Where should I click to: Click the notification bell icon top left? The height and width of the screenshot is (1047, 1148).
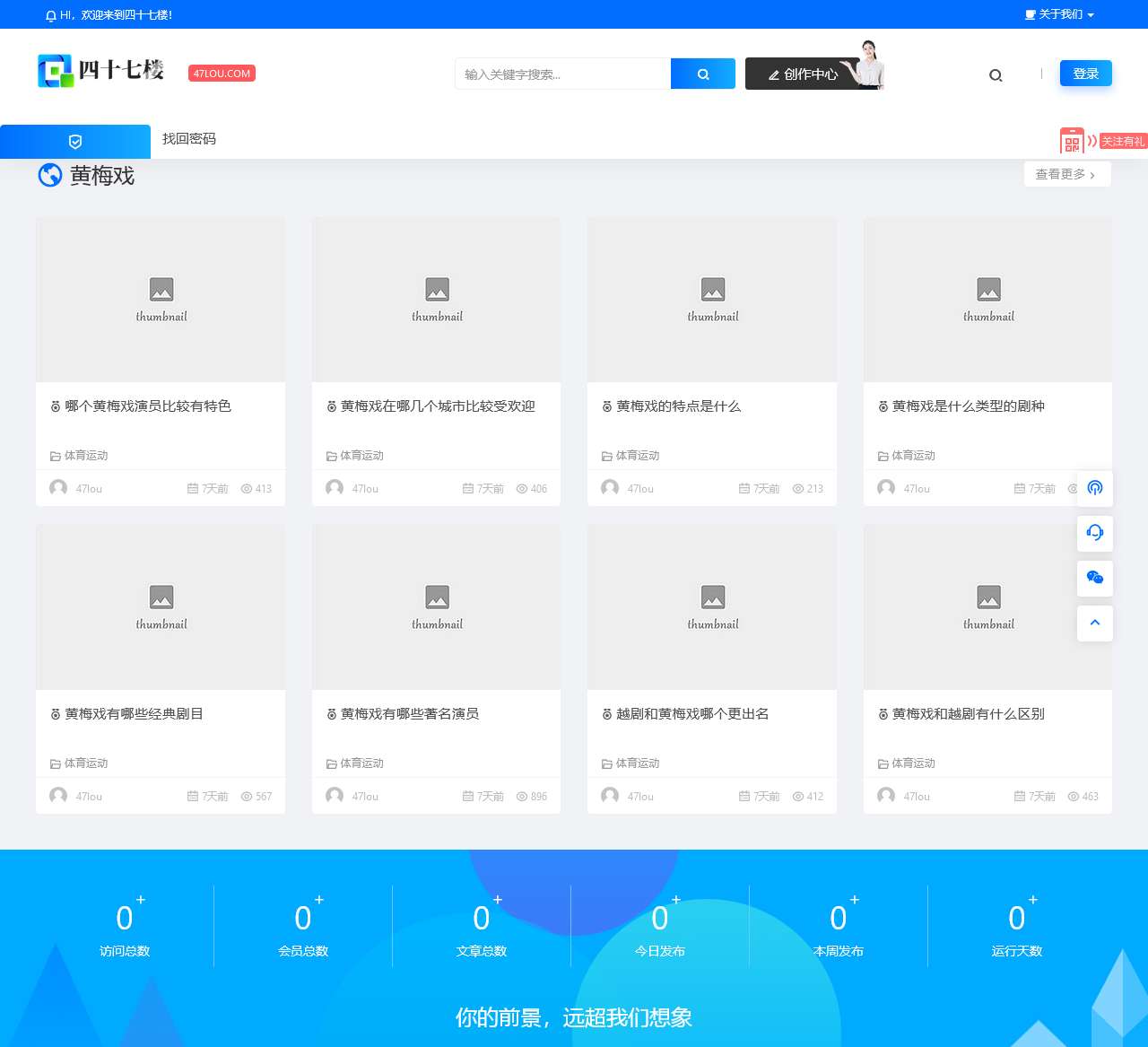tap(50, 14)
